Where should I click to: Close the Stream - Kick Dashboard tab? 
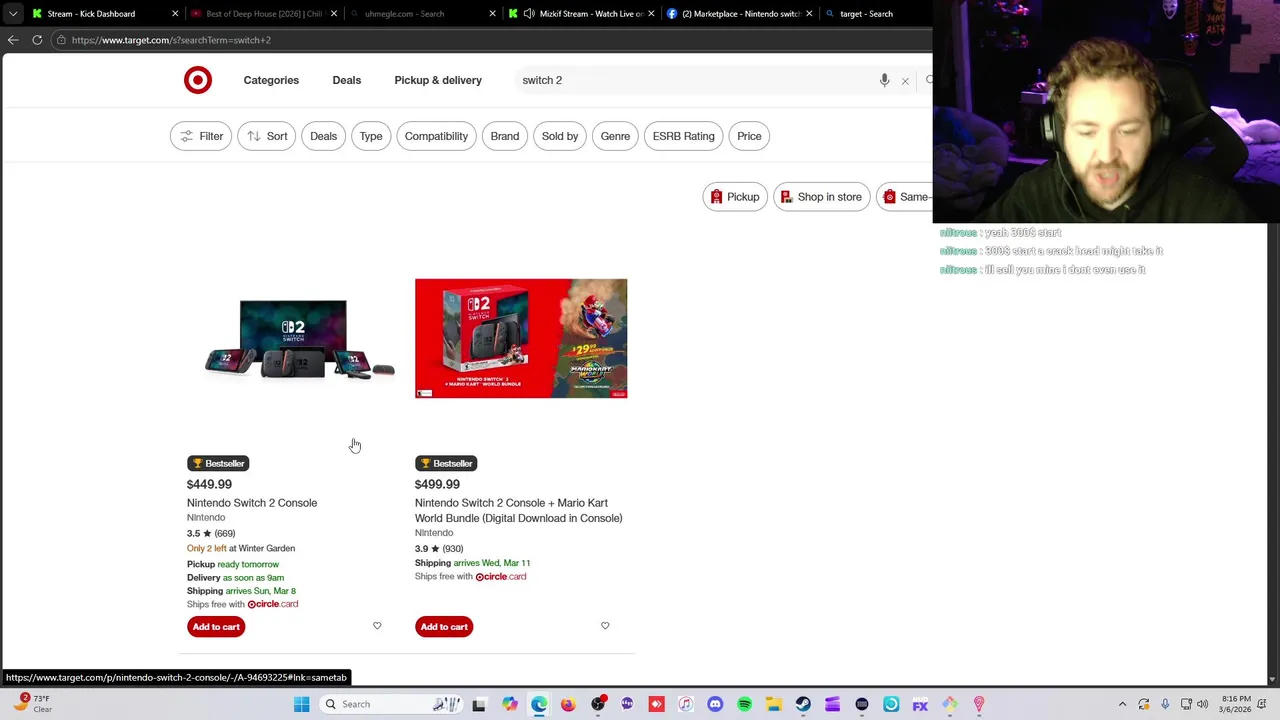click(175, 14)
